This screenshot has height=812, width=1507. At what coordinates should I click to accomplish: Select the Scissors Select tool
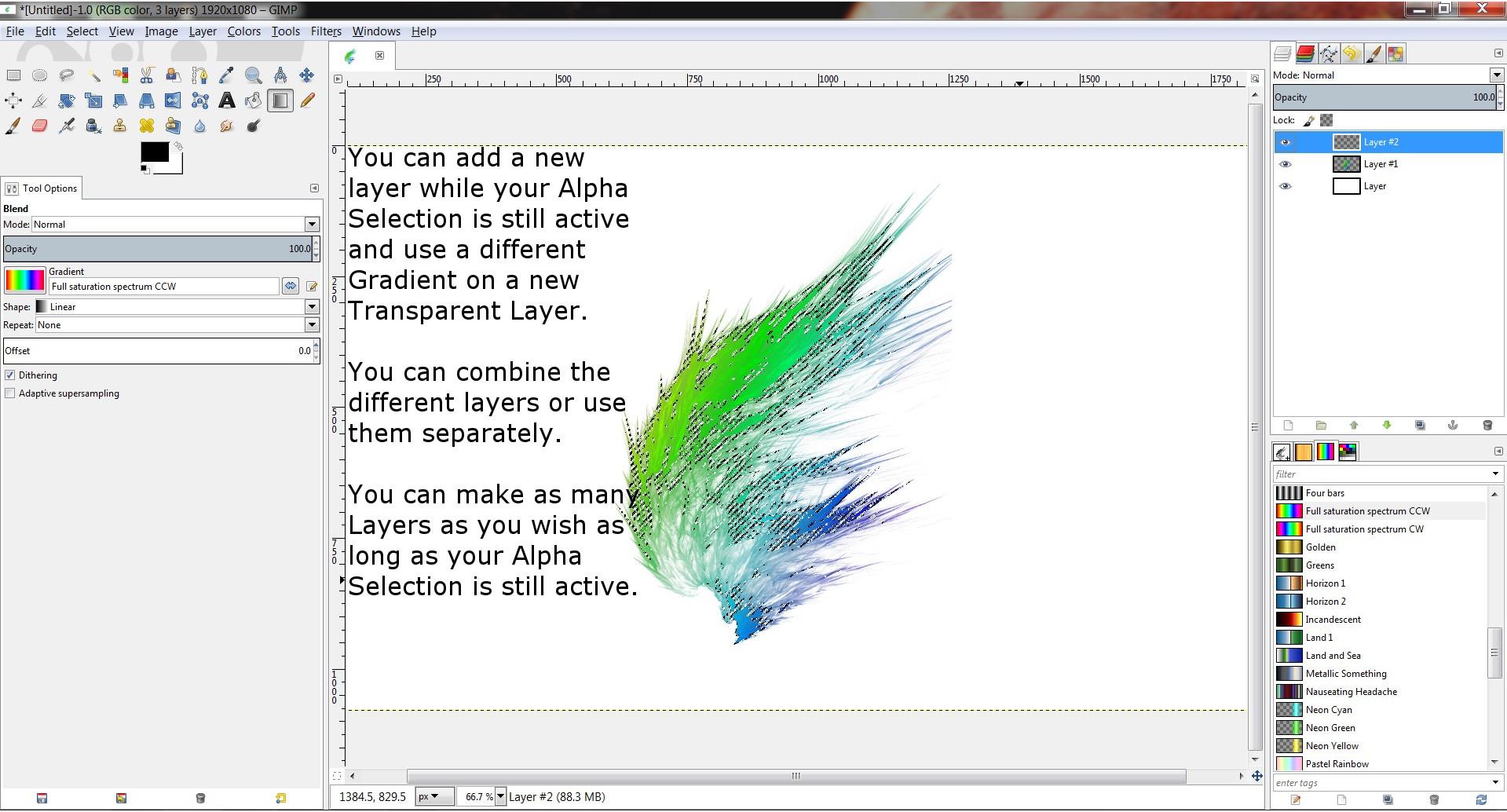[x=147, y=75]
